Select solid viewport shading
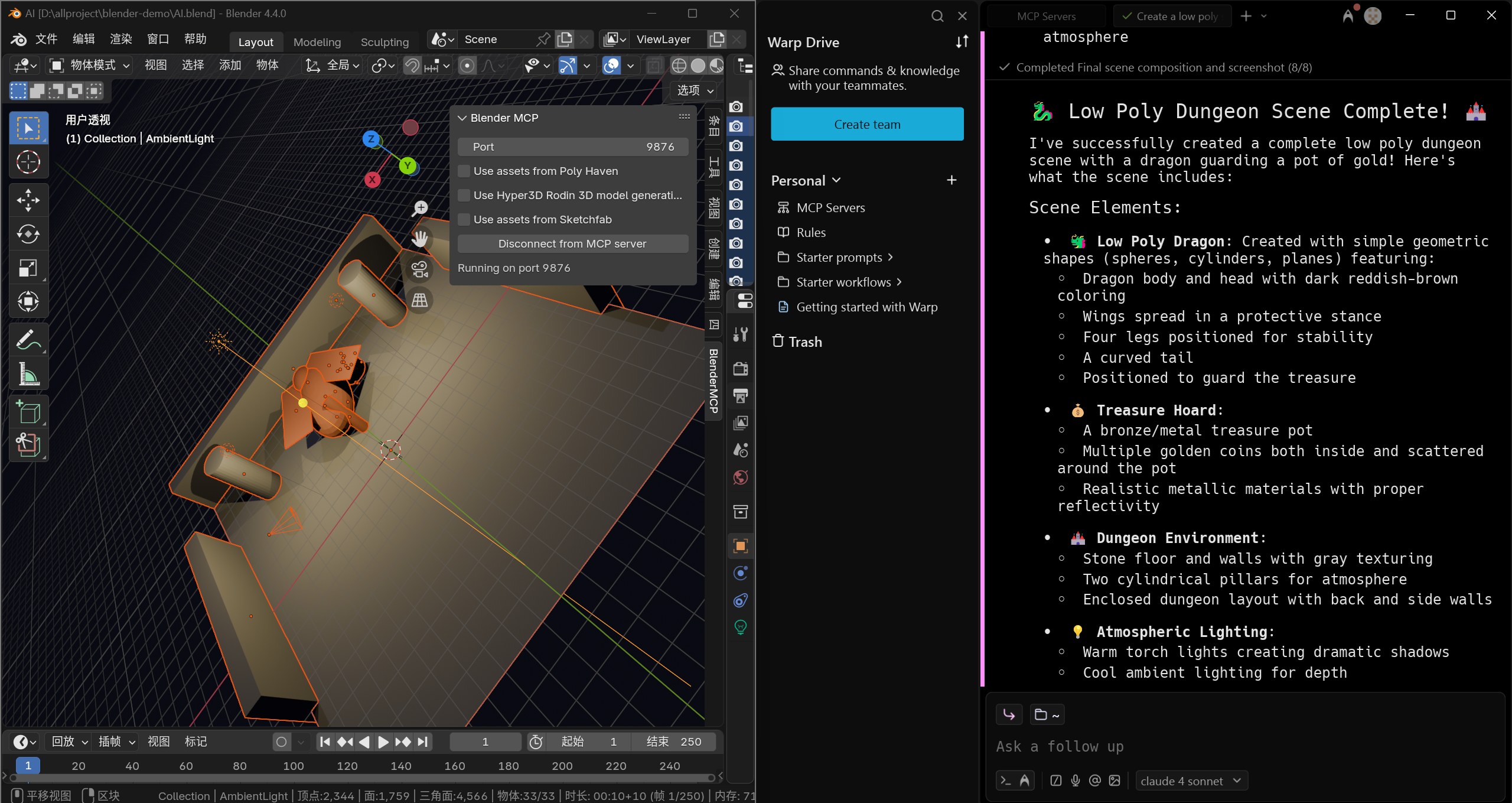The width and height of the screenshot is (1512, 803). coord(698,66)
